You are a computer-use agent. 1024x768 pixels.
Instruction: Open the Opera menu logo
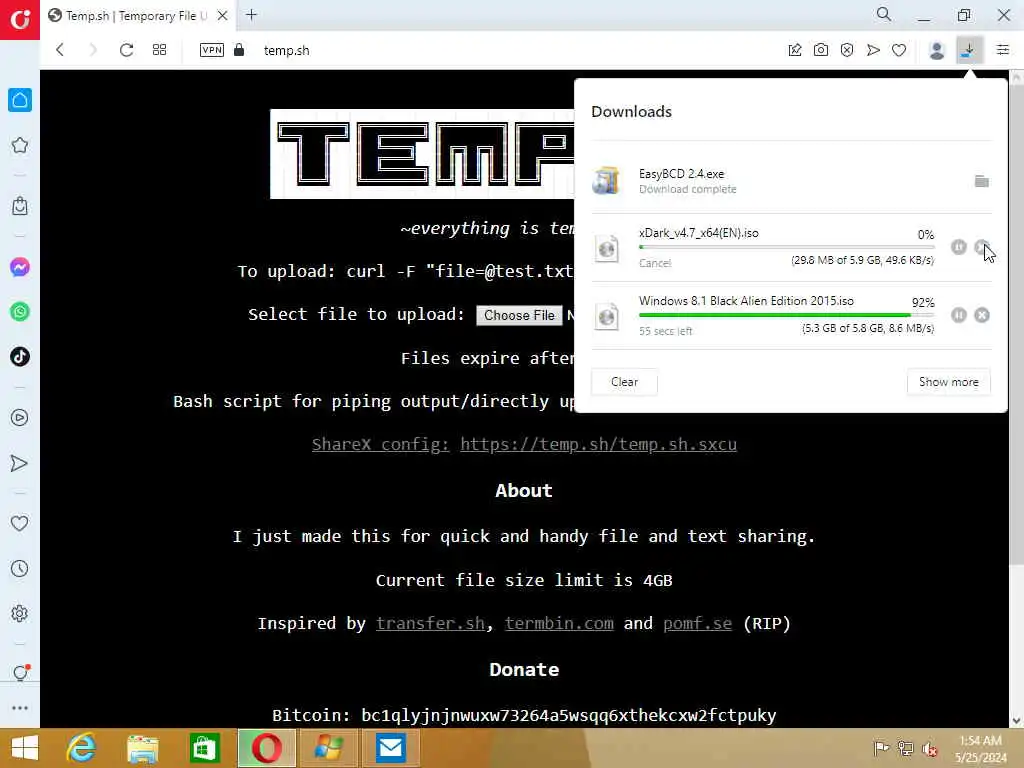pos(20,20)
